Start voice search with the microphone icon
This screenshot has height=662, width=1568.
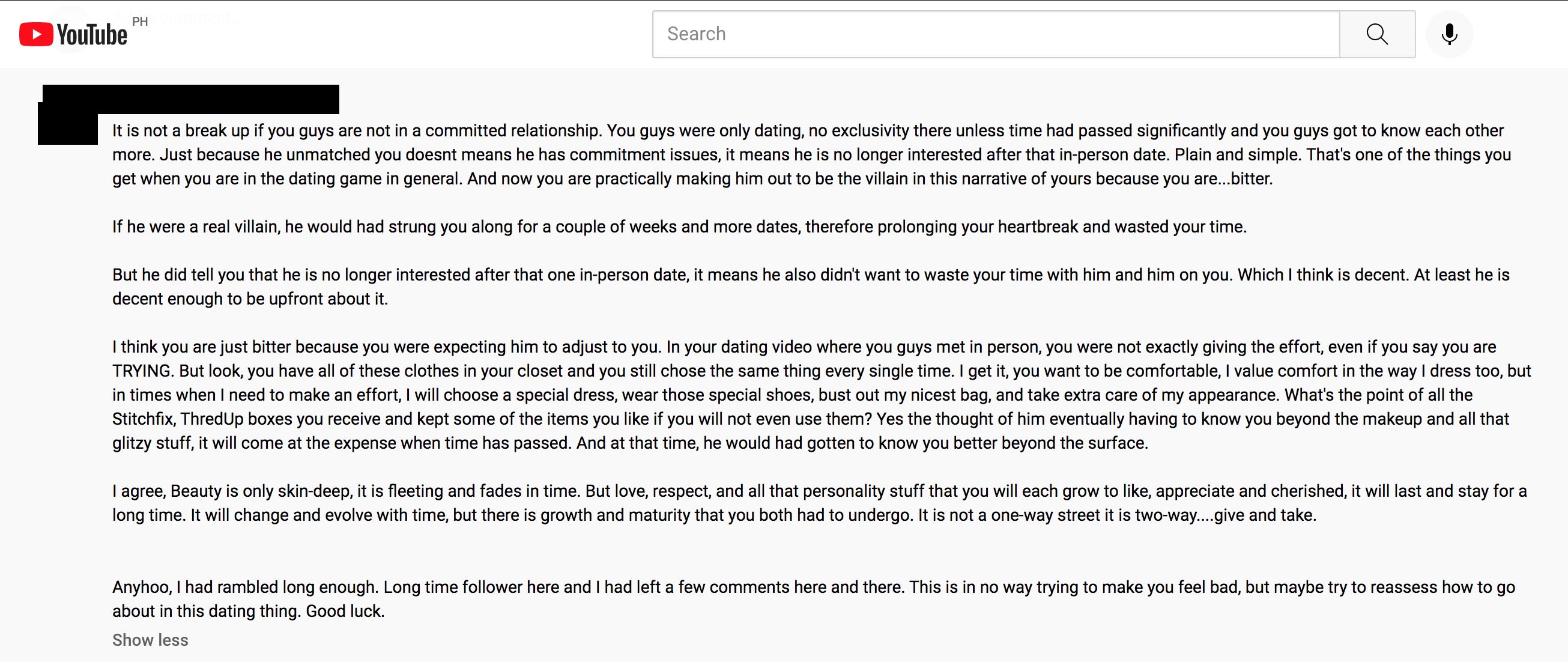pyautogui.click(x=1449, y=34)
